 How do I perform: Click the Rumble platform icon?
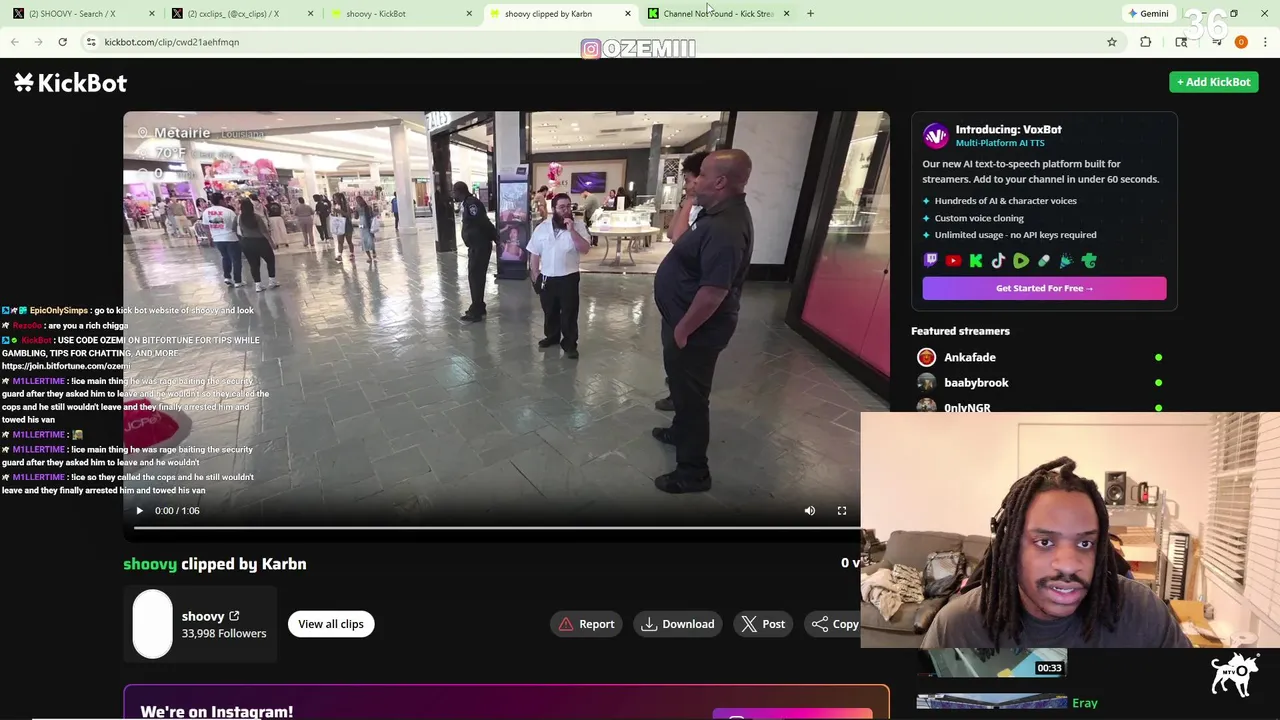[x=1021, y=261]
